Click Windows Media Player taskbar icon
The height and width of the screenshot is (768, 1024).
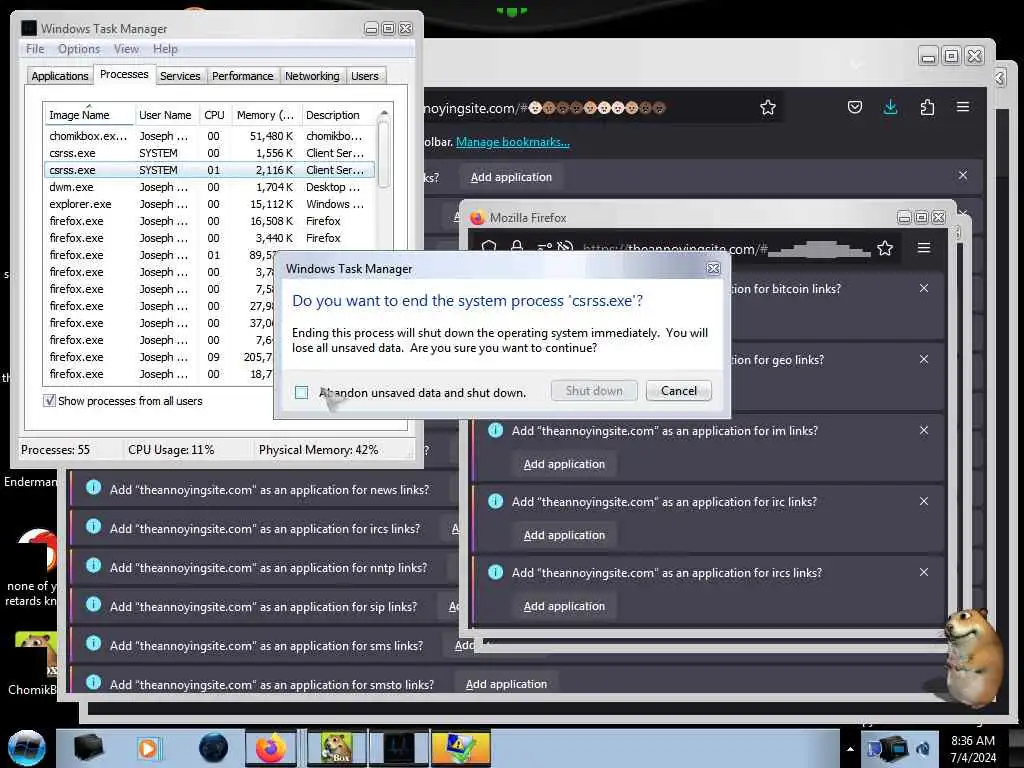pos(148,748)
